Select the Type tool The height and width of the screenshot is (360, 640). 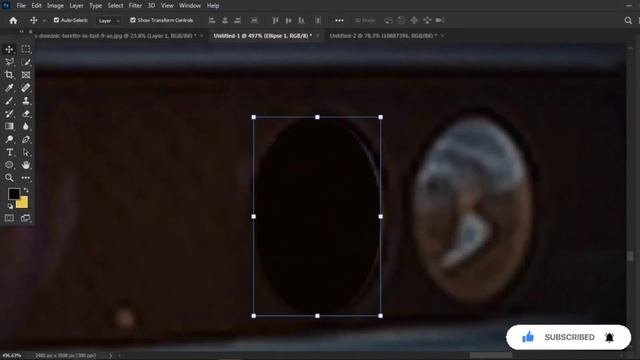click(x=9, y=152)
